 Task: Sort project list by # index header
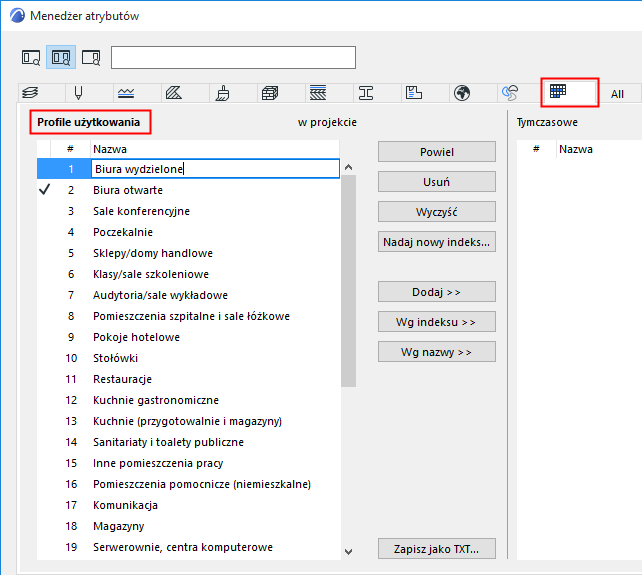70,149
